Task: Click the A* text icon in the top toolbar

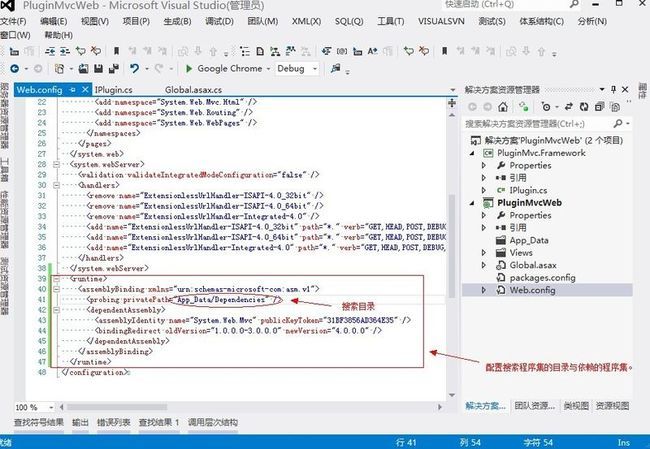Action: pos(372,51)
